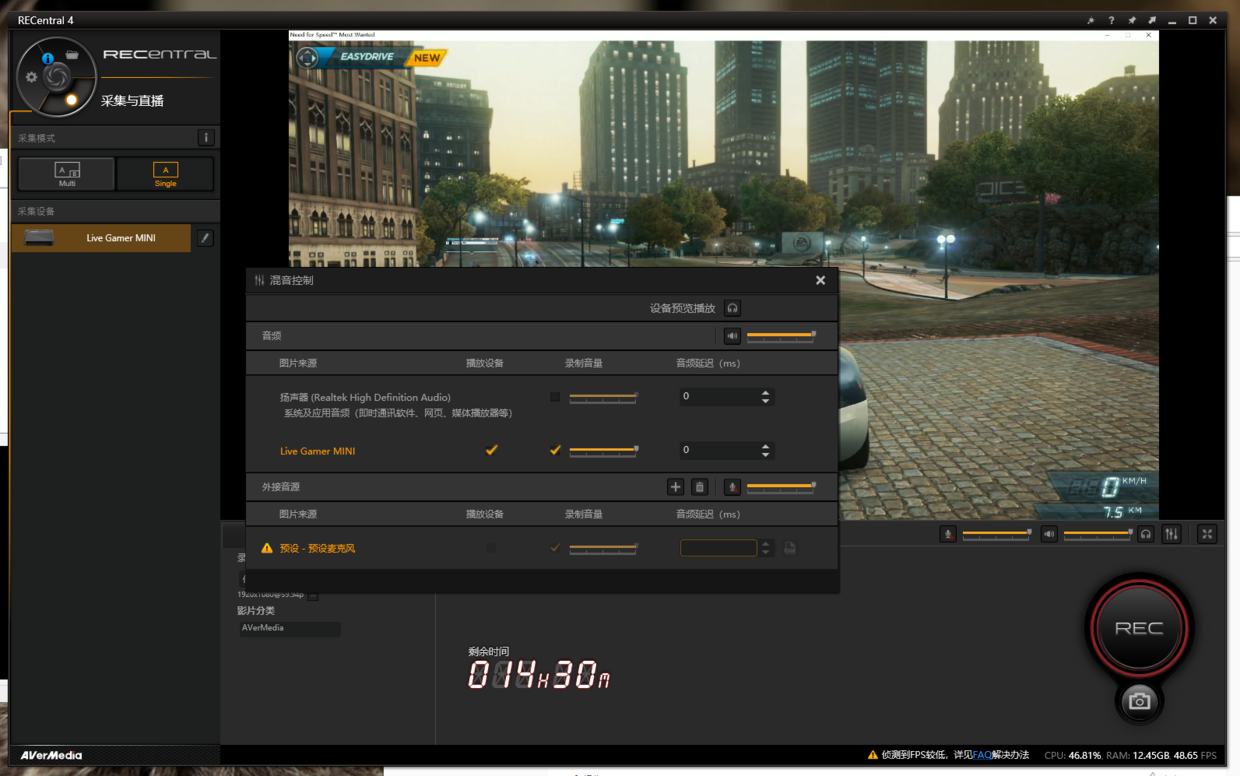Click the AVerMedia logo
The height and width of the screenshot is (776, 1240).
pos(51,755)
